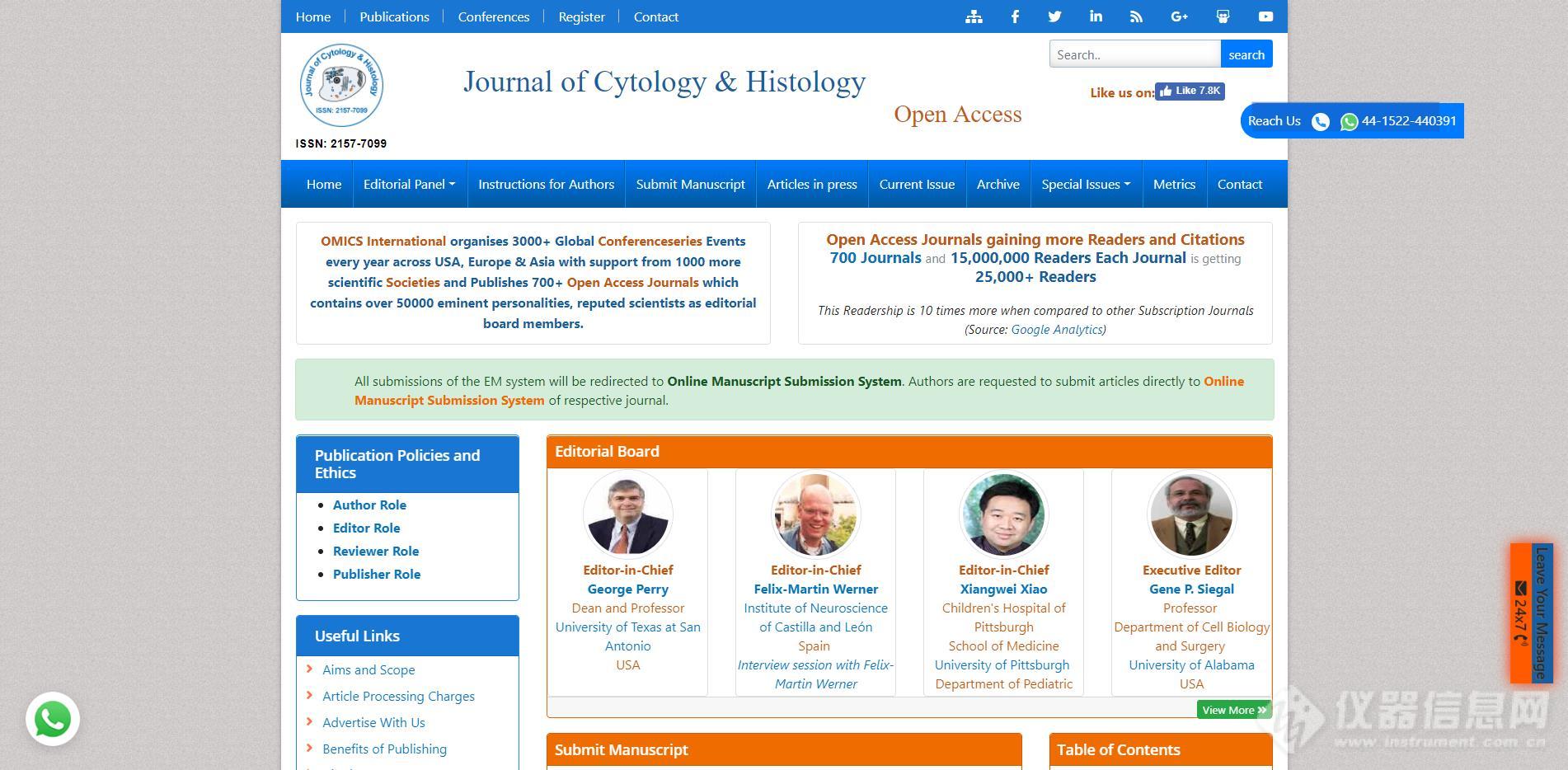1568x770 pixels.
Task: Open Article Processing Charges link
Action: click(399, 696)
